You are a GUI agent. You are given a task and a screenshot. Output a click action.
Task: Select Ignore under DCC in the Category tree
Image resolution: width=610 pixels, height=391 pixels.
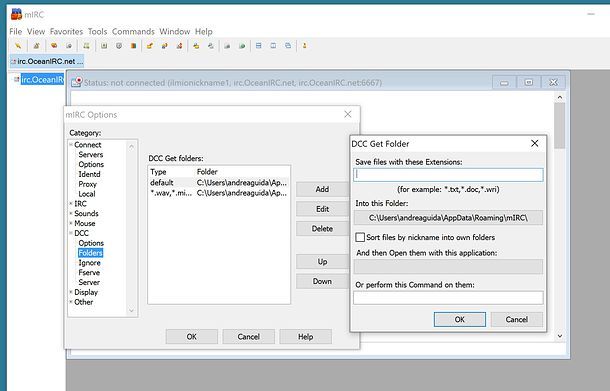pos(89,263)
